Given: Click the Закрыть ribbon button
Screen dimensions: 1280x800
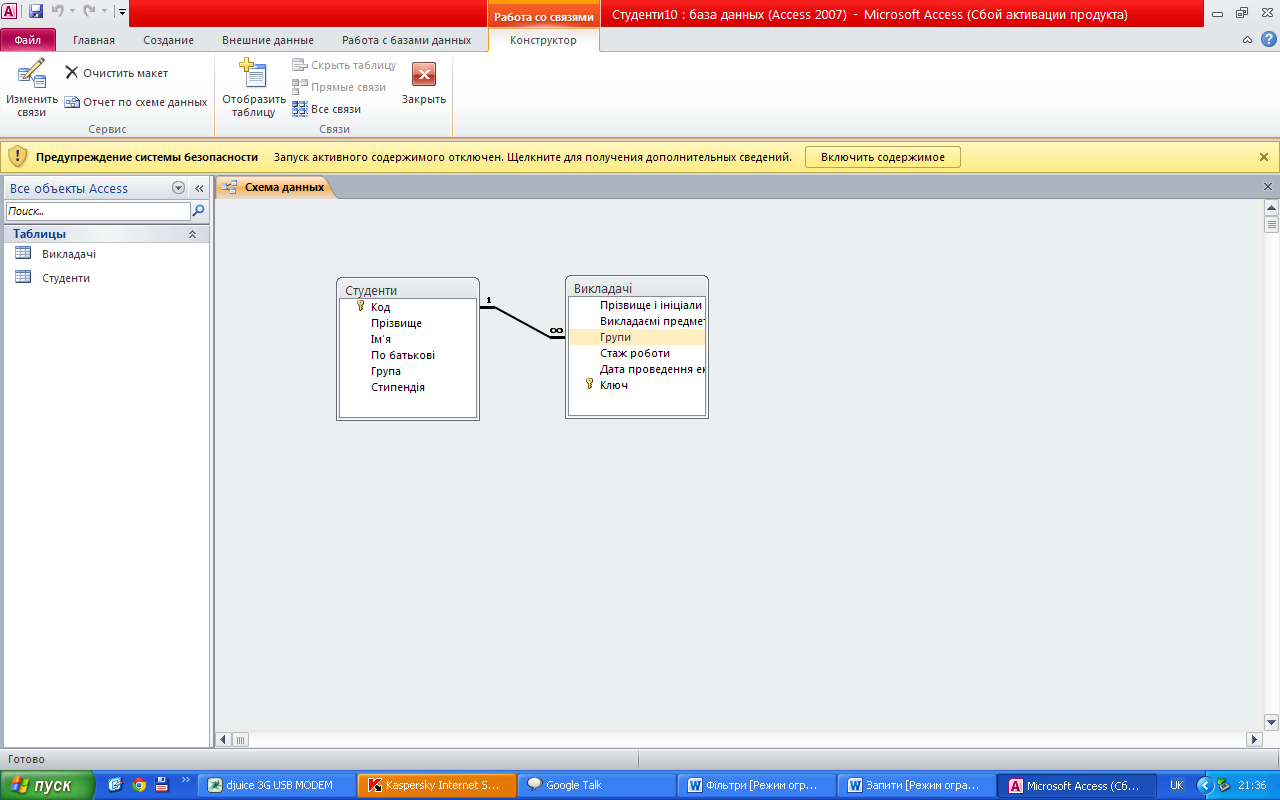Looking at the screenshot, I should pos(424,85).
